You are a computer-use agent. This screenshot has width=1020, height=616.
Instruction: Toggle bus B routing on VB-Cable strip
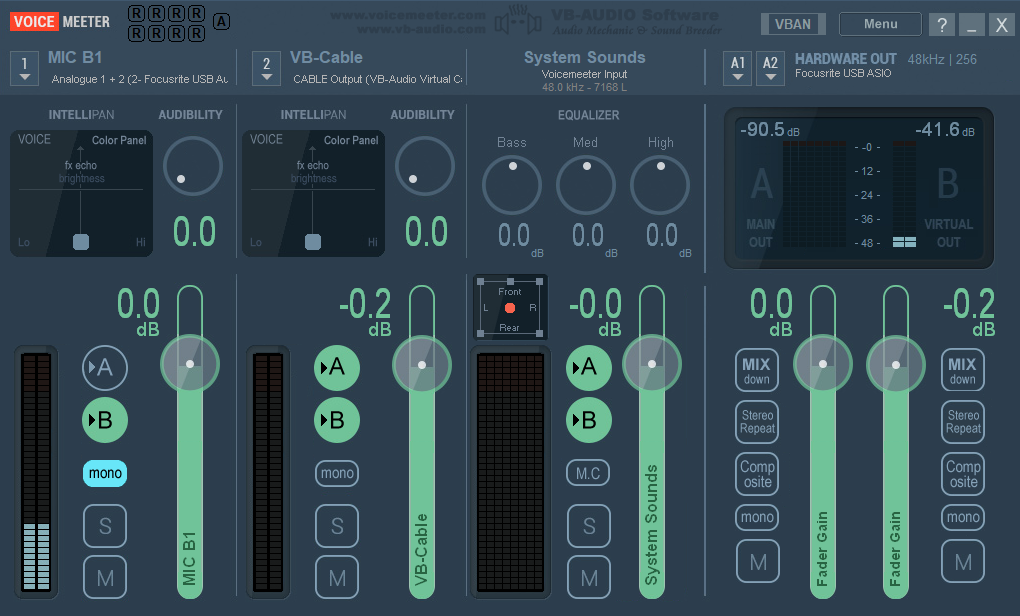[x=337, y=420]
